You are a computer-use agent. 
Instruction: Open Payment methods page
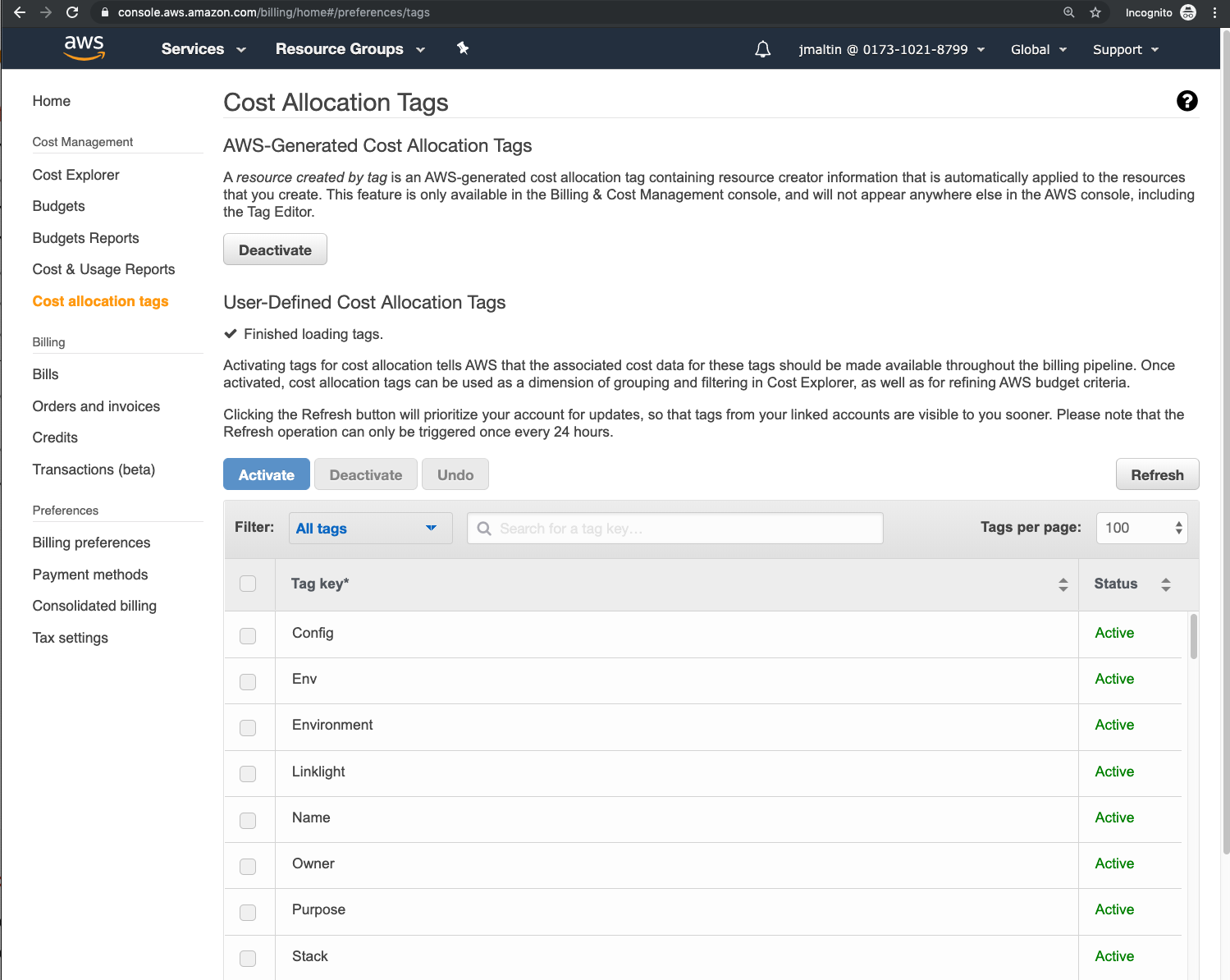(x=91, y=575)
